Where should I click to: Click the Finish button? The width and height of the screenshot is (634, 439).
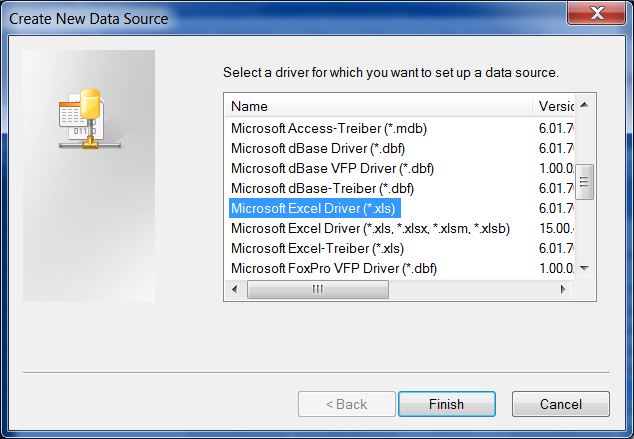(447, 404)
